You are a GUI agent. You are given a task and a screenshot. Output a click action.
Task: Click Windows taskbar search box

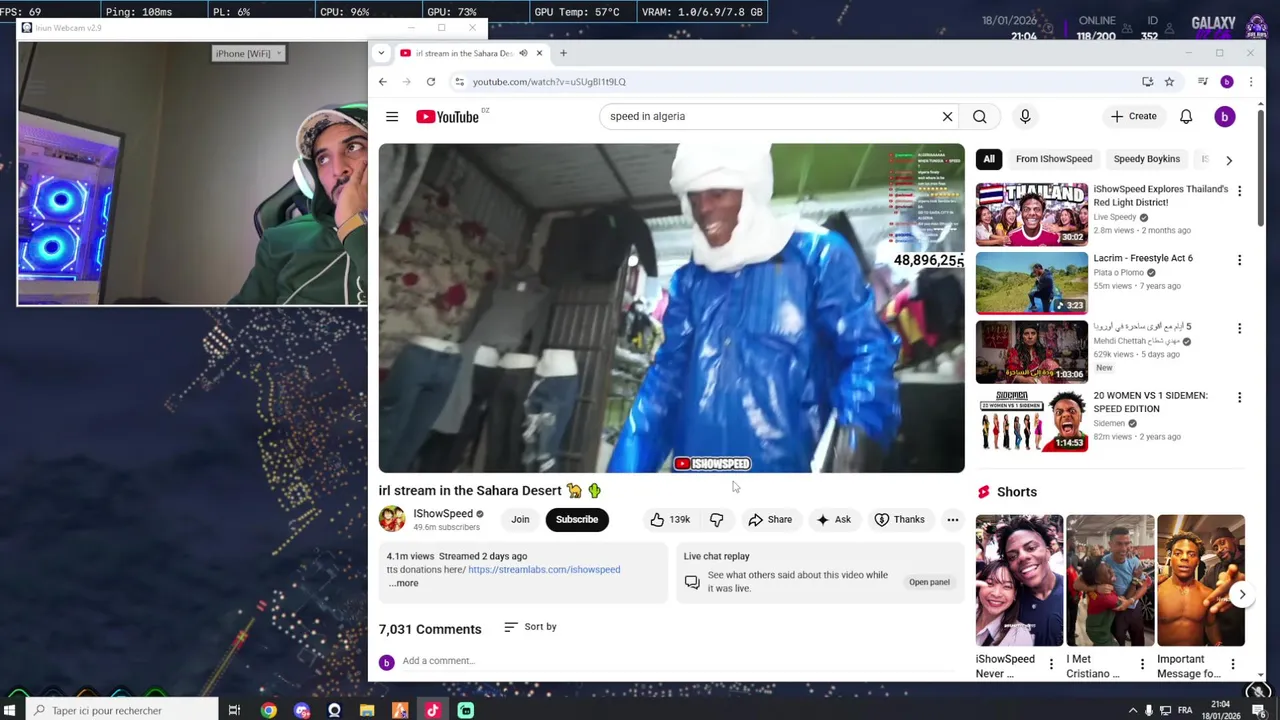[x=120, y=710]
